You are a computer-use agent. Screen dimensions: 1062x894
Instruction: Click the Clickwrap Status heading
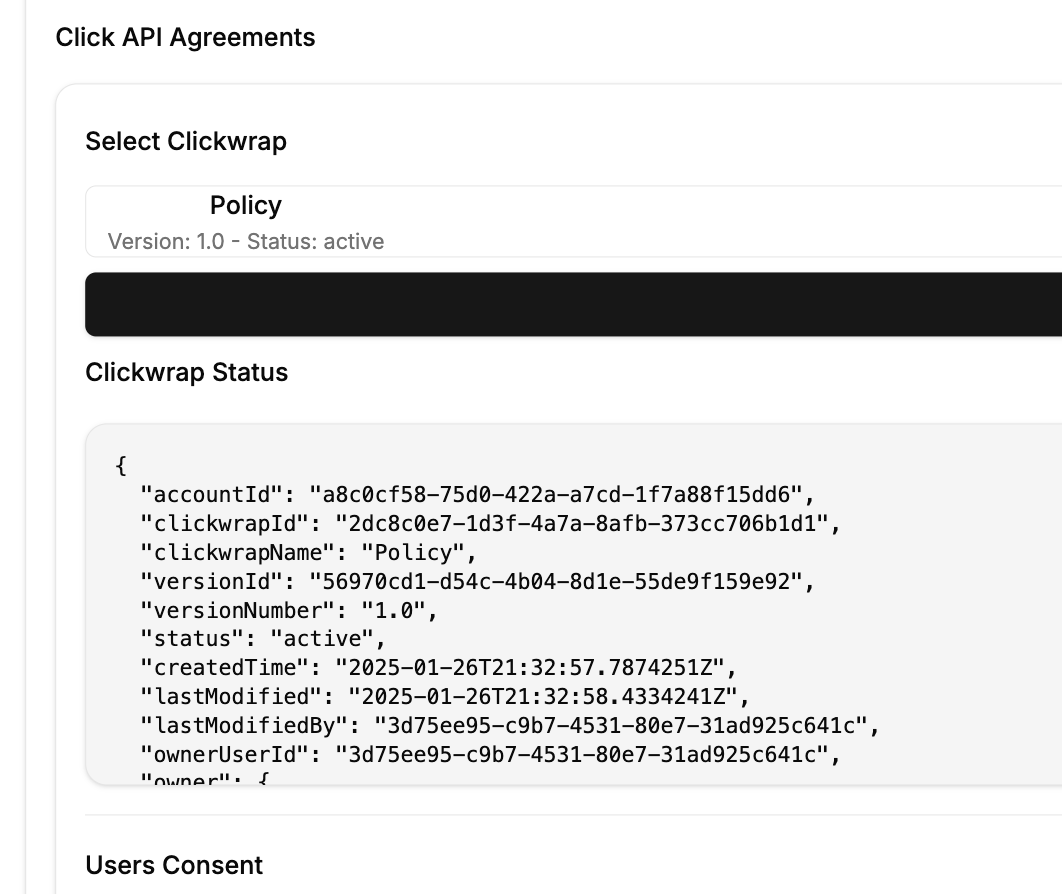186,372
